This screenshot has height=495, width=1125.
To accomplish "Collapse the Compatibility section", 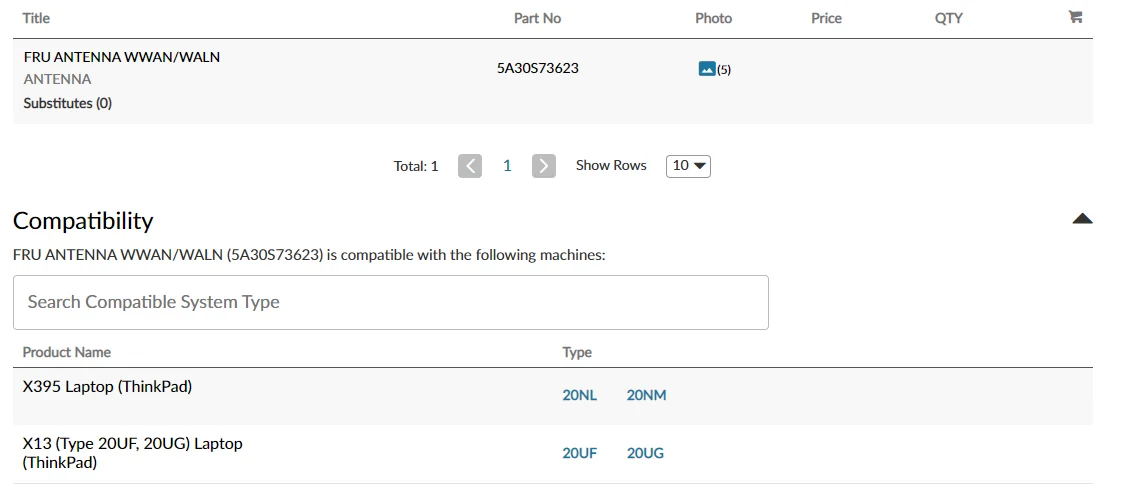I will [x=1082, y=219].
